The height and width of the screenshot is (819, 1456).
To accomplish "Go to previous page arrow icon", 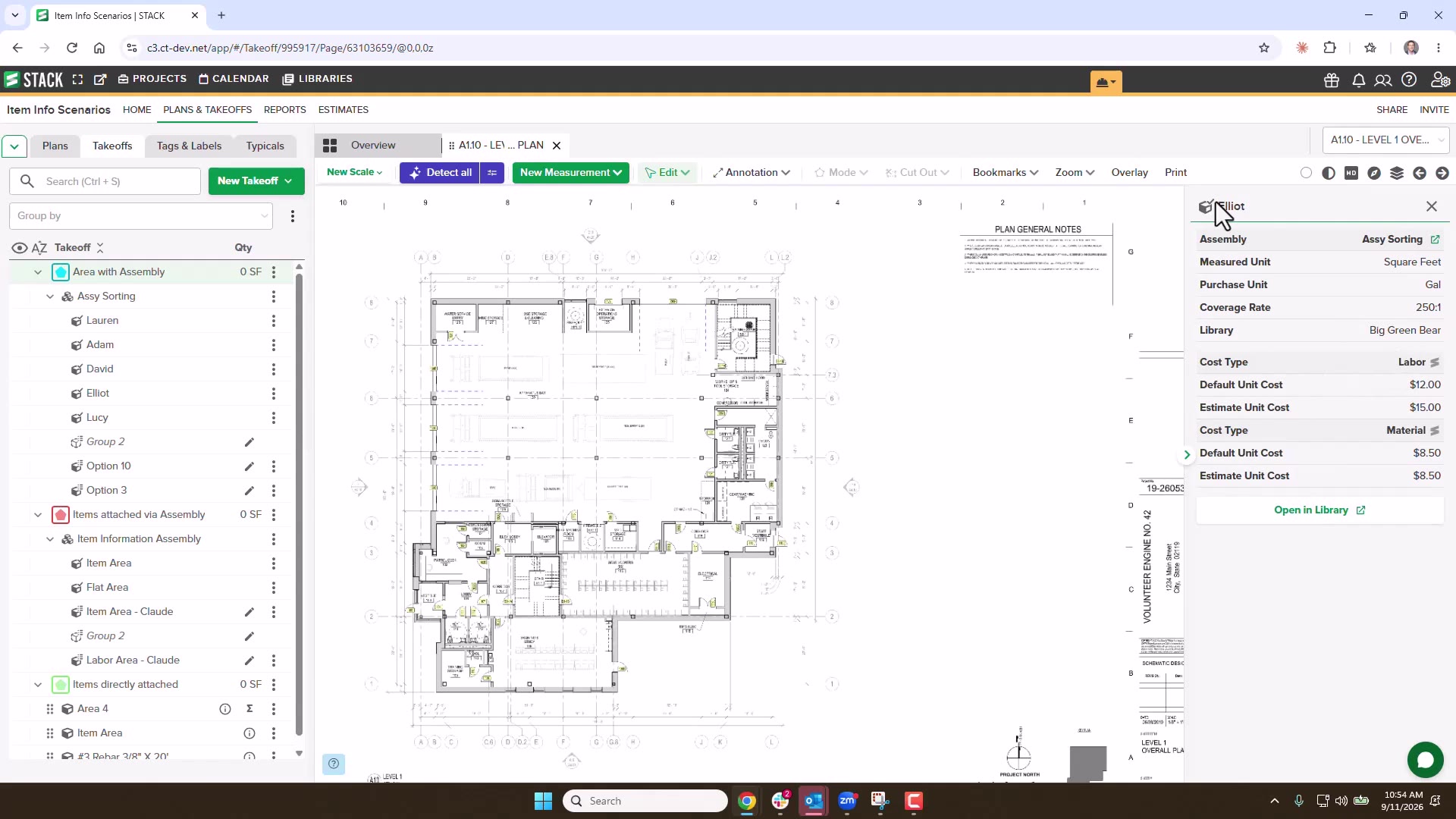I will pyautogui.click(x=1420, y=173).
